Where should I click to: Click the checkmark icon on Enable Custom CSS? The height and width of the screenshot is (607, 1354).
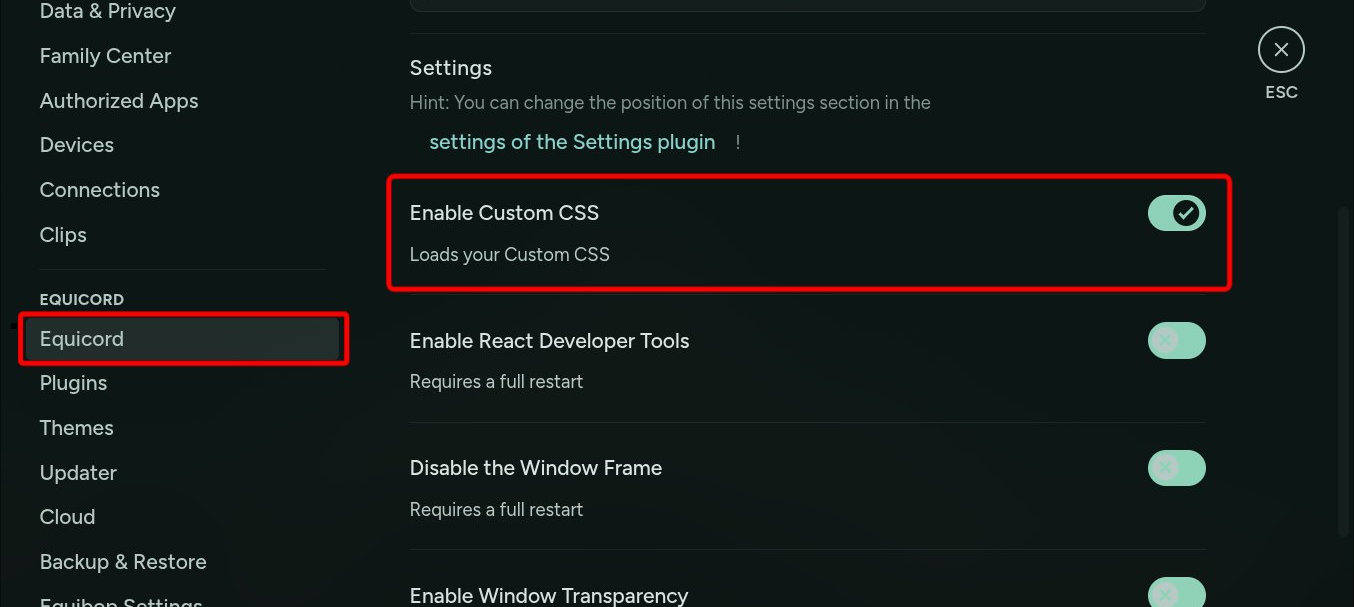click(1184, 212)
